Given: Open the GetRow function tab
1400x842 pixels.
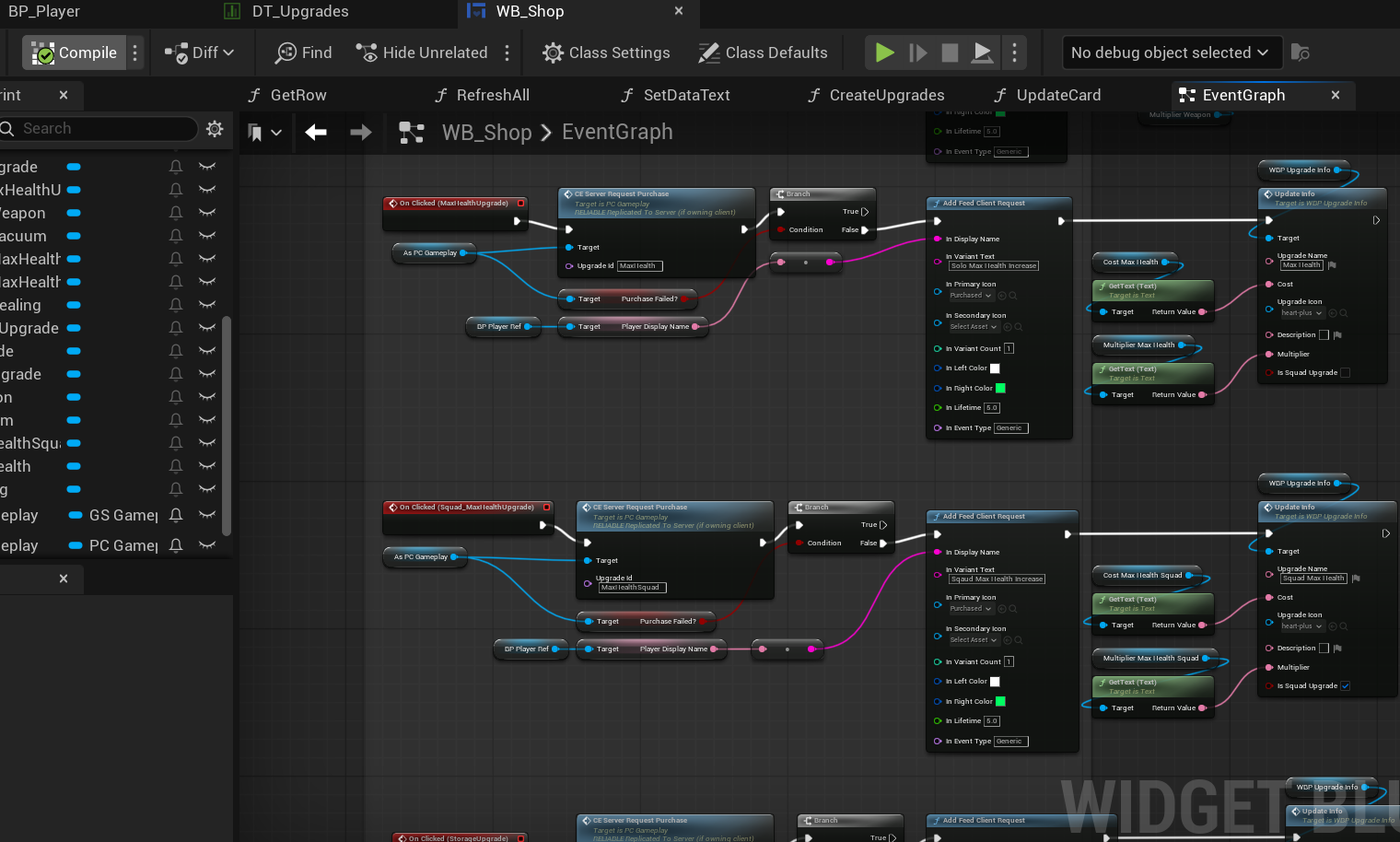Looking at the screenshot, I should coord(287,95).
